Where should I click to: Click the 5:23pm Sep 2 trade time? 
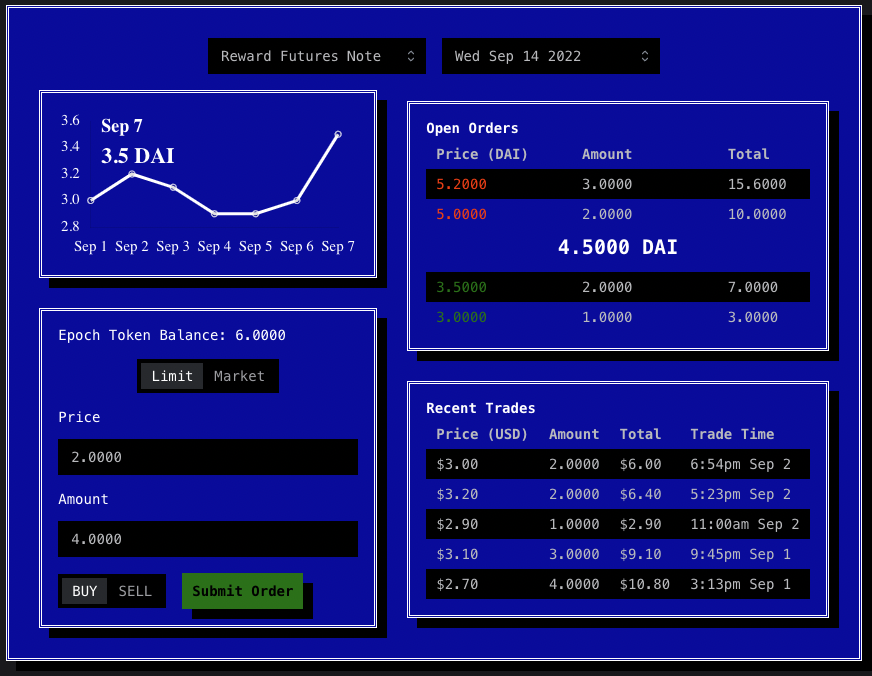741,494
